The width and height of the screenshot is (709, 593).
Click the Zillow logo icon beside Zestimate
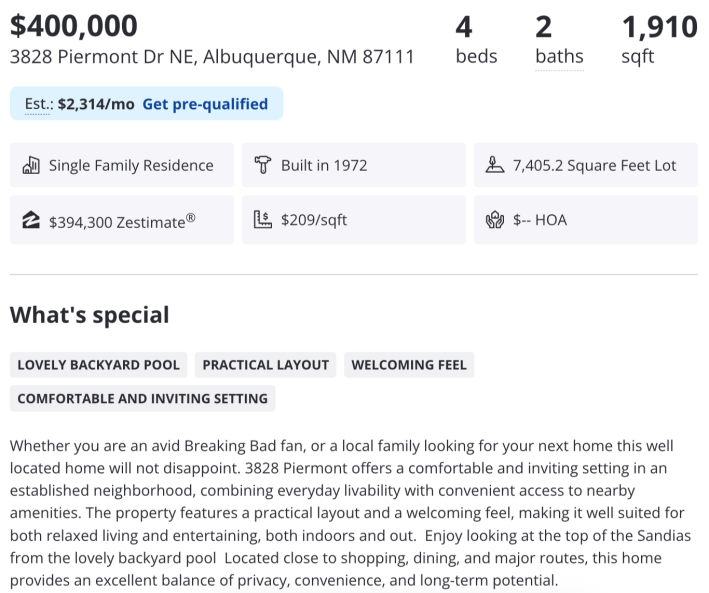(31, 220)
